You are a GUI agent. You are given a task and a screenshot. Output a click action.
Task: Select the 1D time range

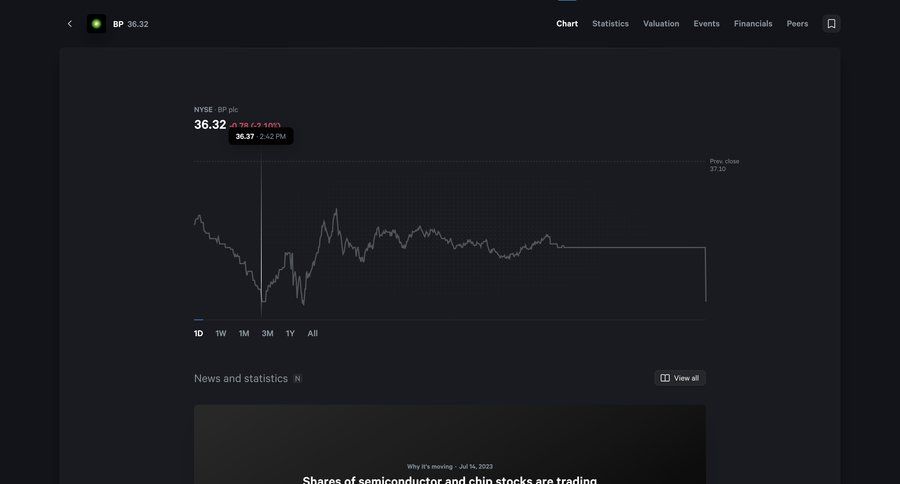198,333
